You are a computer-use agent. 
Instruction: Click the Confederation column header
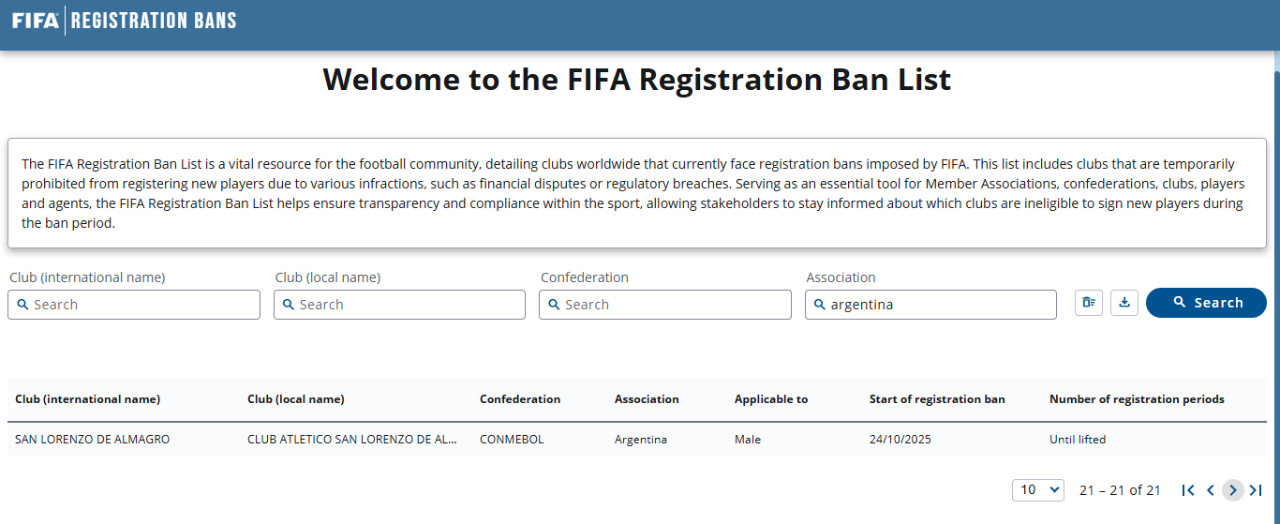(x=520, y=399)
